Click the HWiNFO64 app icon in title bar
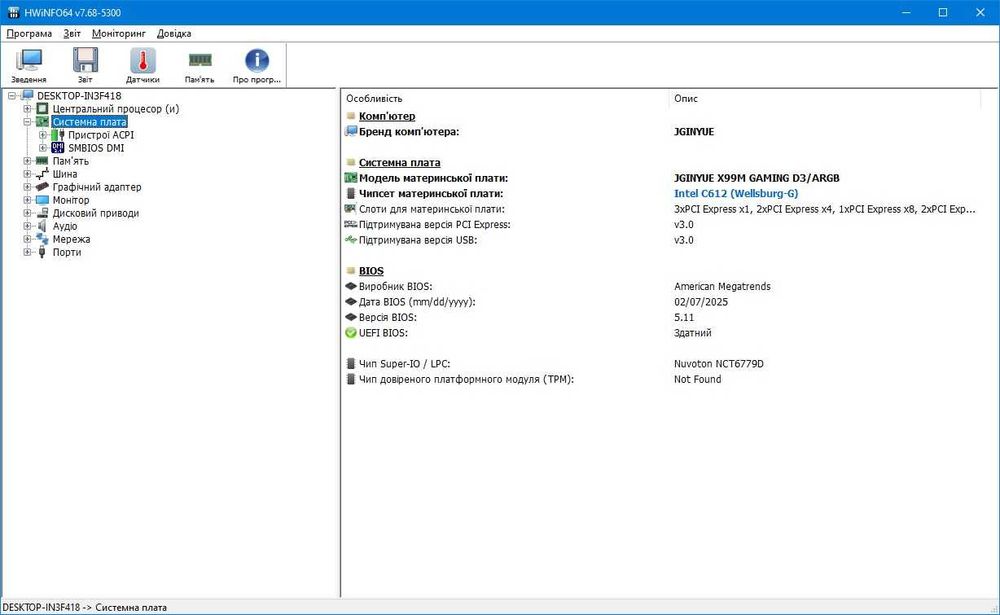 pos(13,12)
